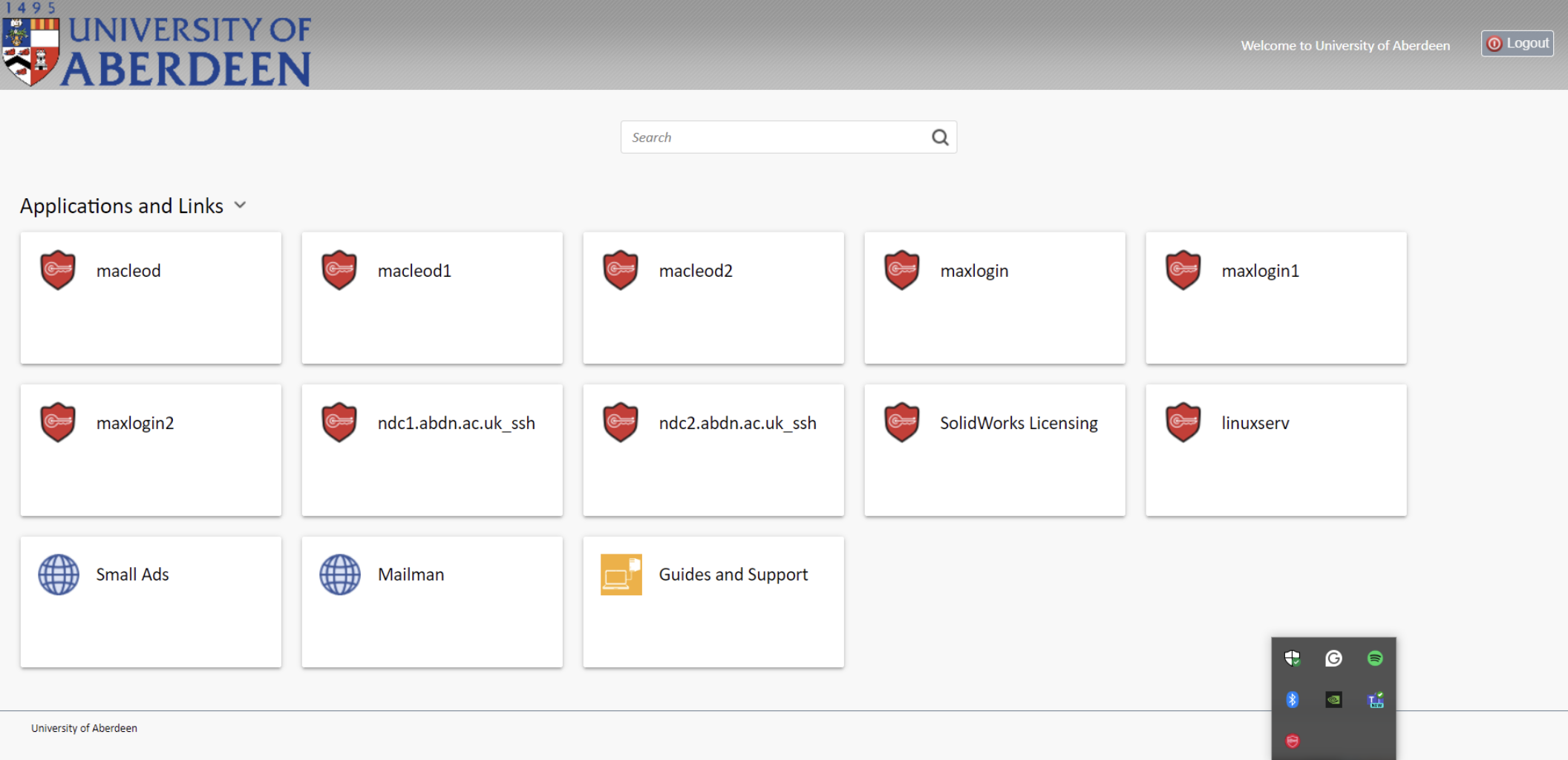Launch macleod2 by its shield icon

pyautogui.click(x=621, y=270)
